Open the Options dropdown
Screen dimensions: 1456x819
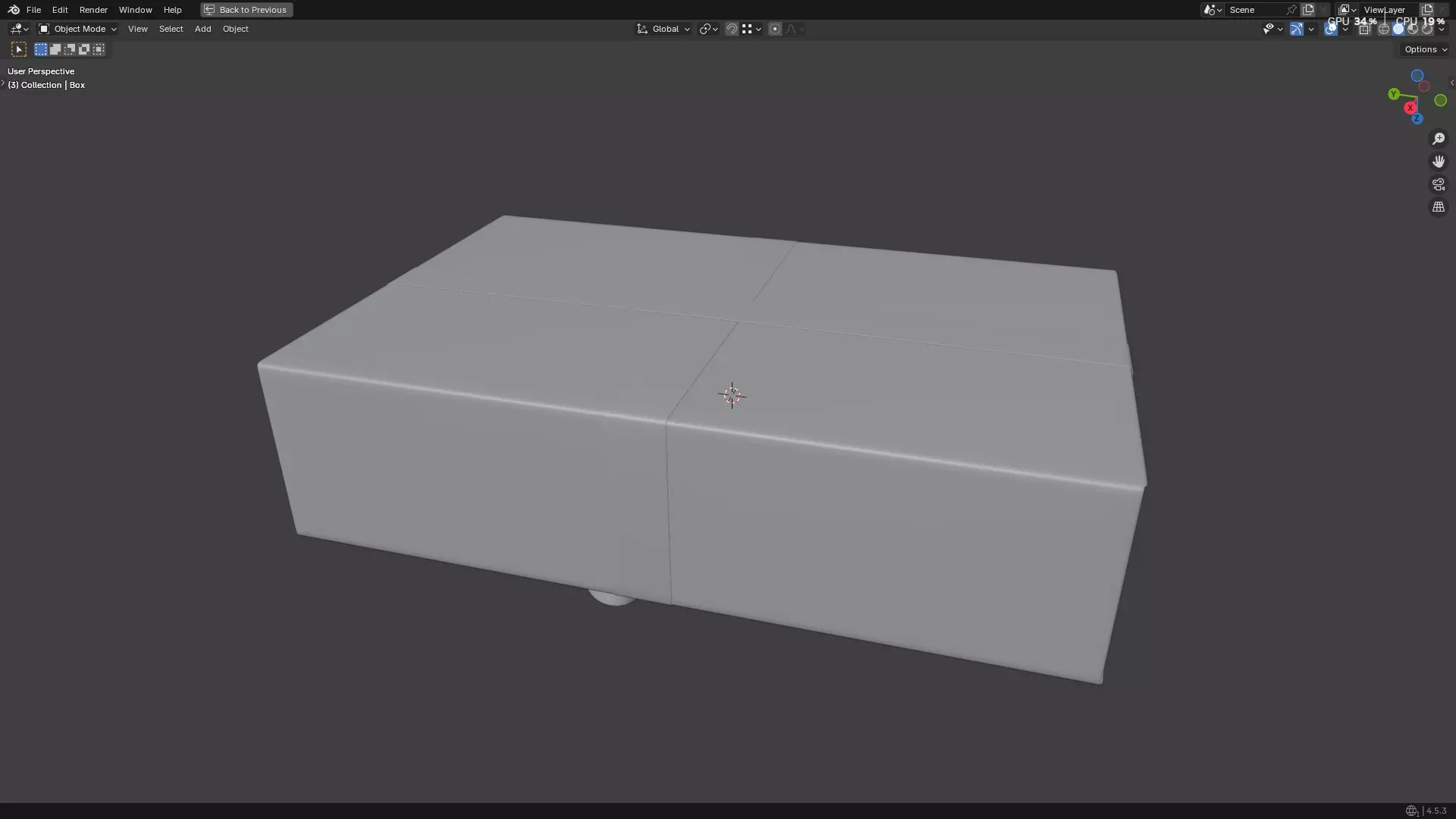pyautogui.click(x=1425, y=49)
